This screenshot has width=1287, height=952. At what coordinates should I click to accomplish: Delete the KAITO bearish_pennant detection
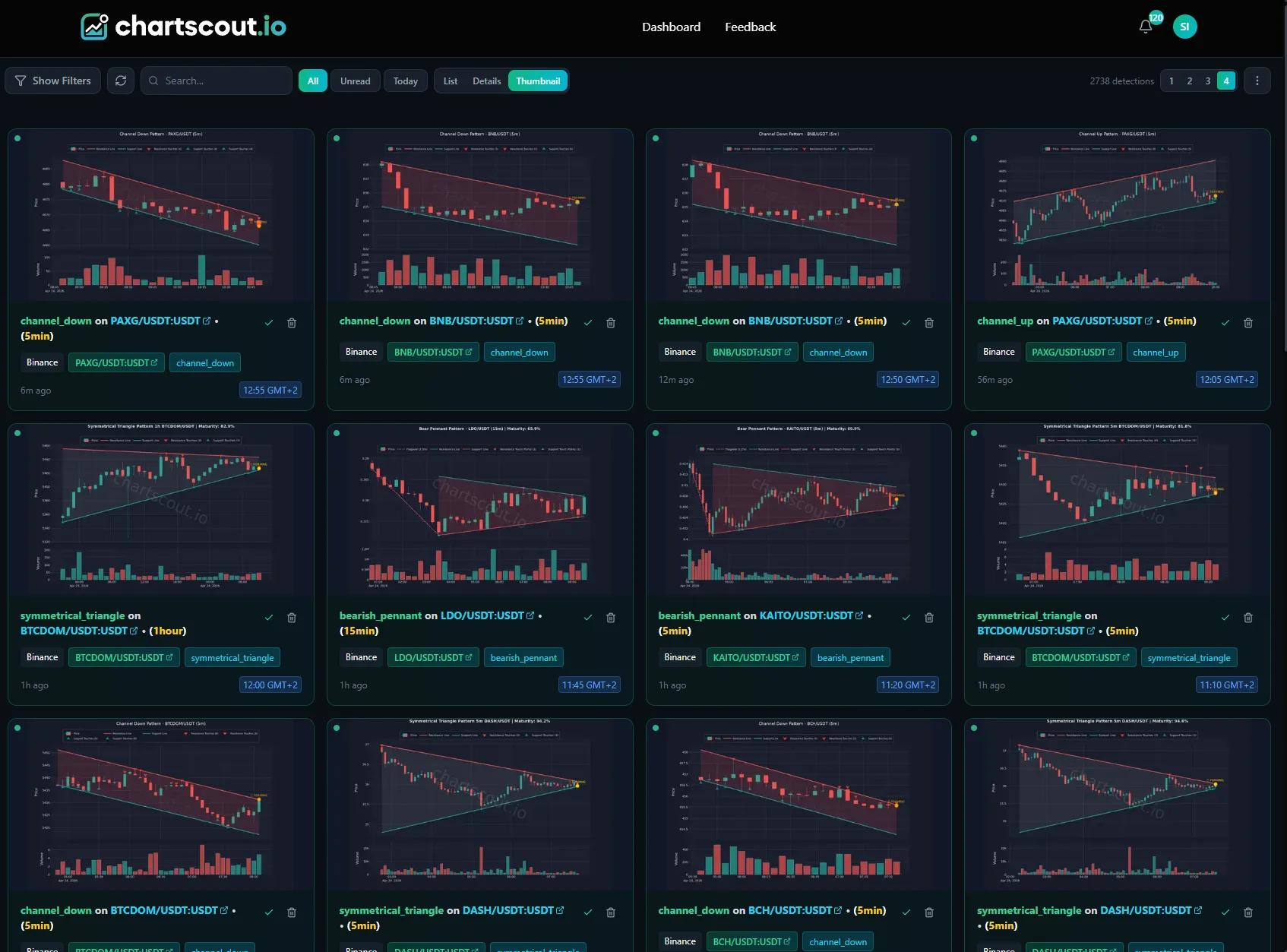(929, 618)
